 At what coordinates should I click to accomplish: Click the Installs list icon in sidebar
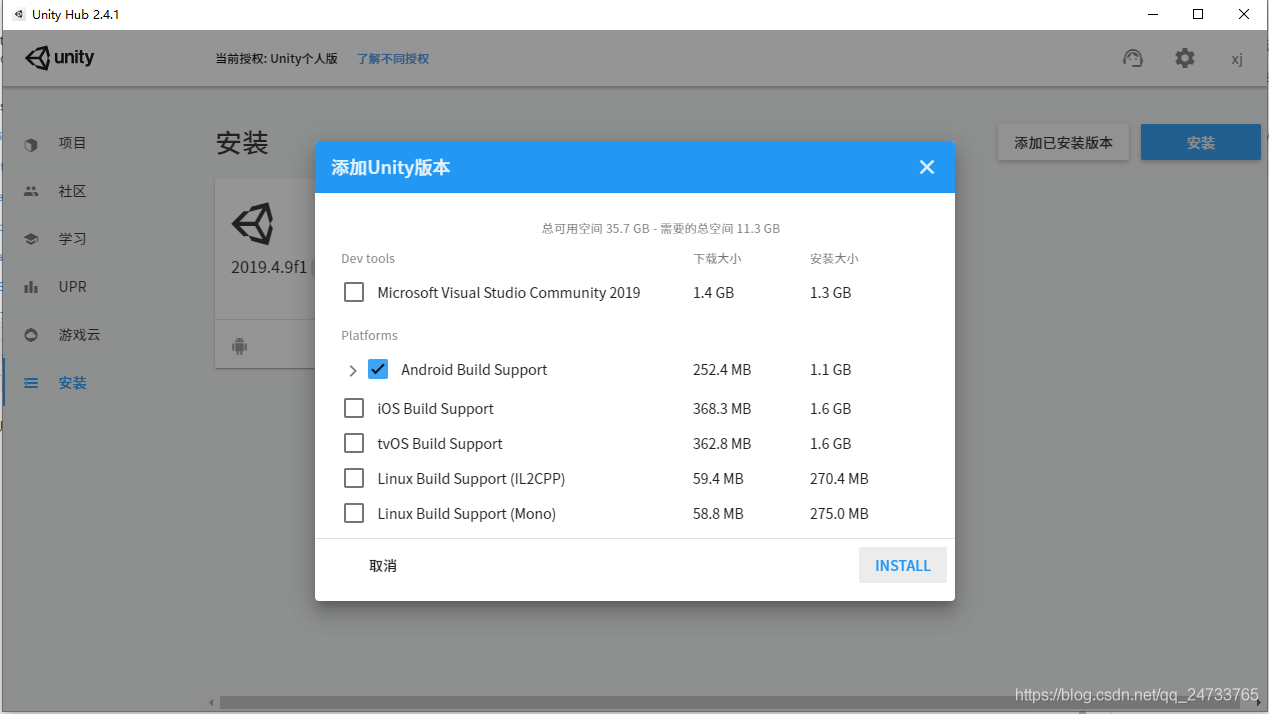(x=31, y=383)
